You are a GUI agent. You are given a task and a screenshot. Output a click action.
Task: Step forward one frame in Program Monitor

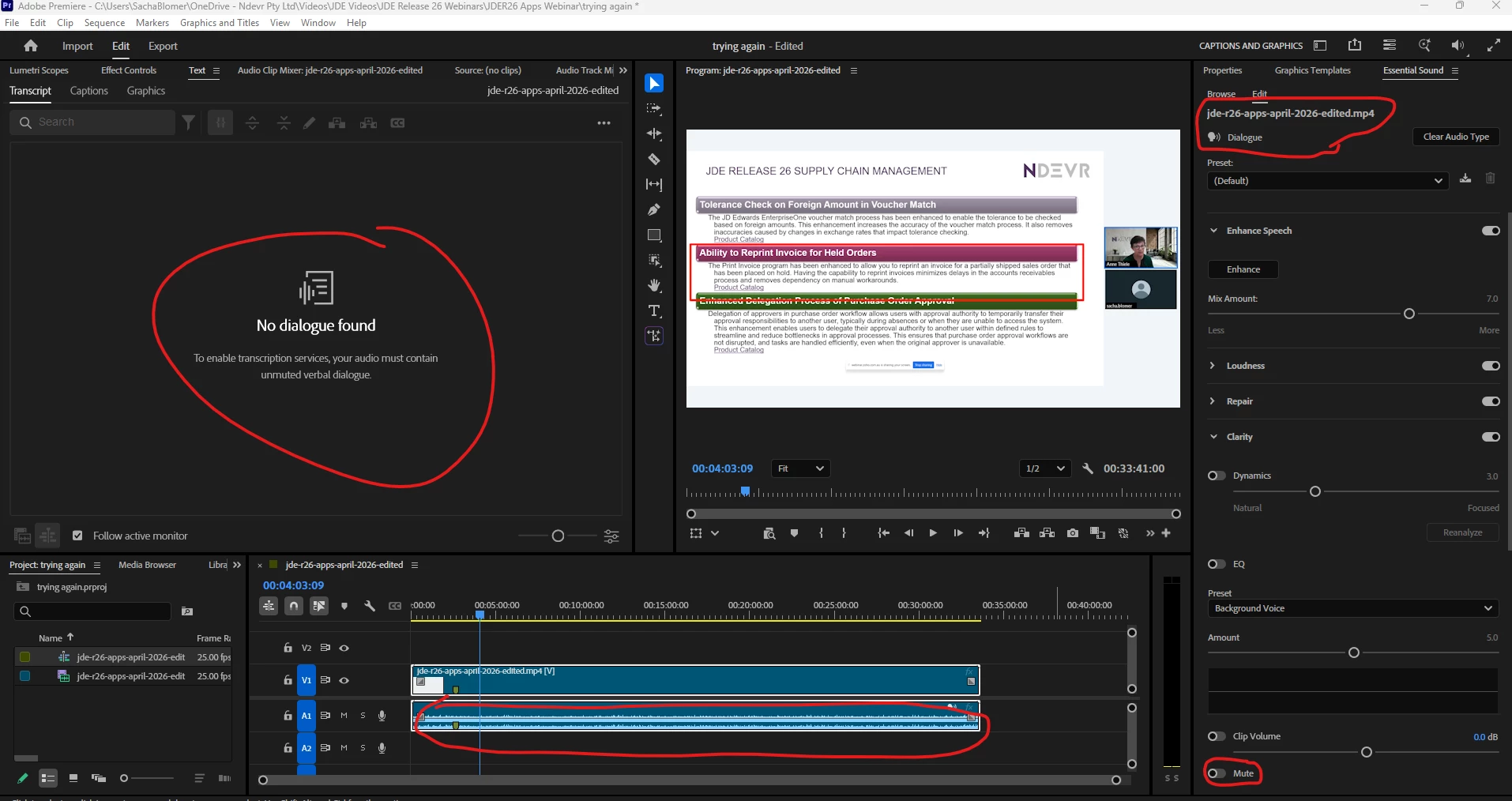coord(958,533)
